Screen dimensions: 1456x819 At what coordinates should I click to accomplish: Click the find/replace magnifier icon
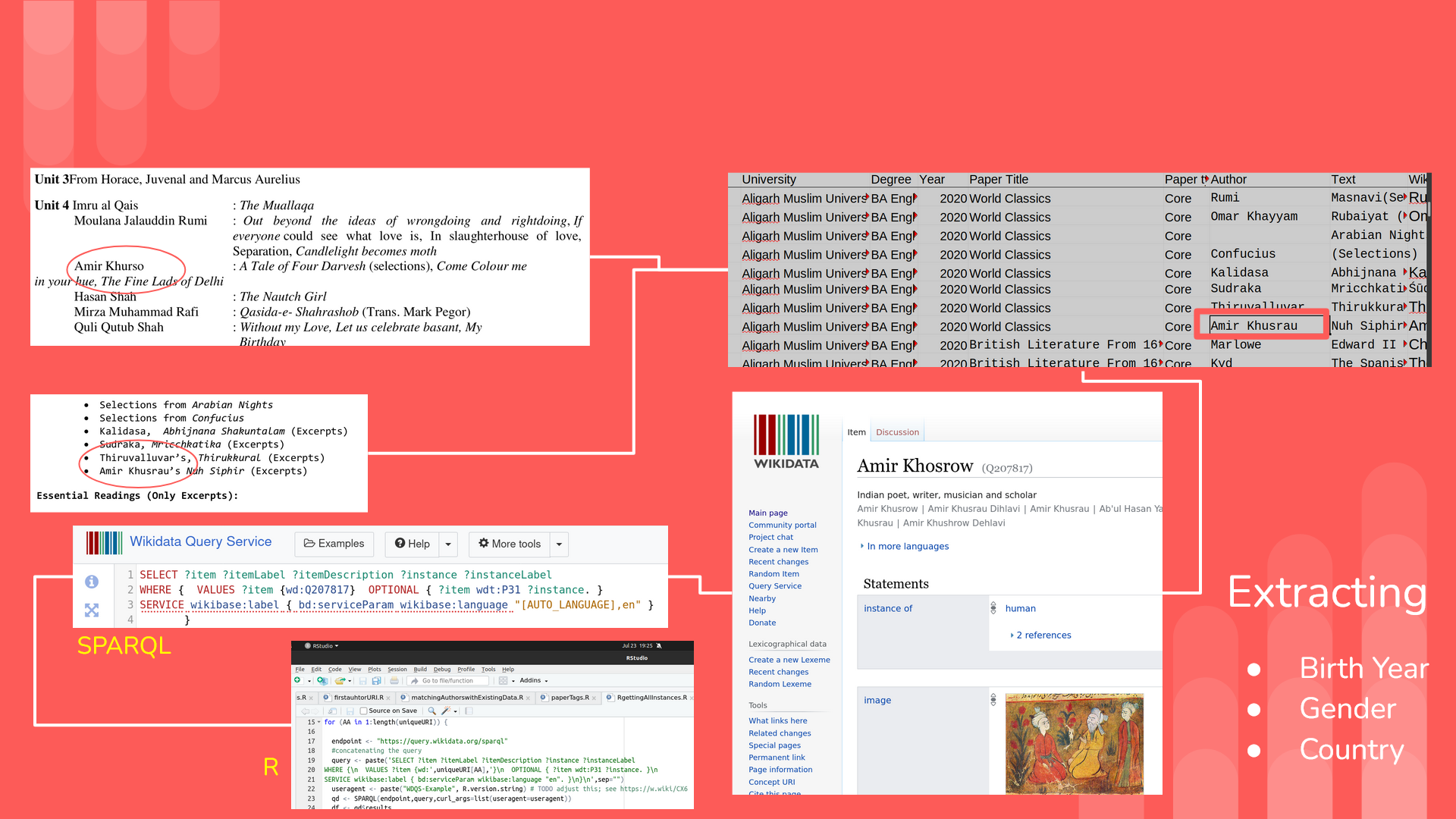[431, 711]
